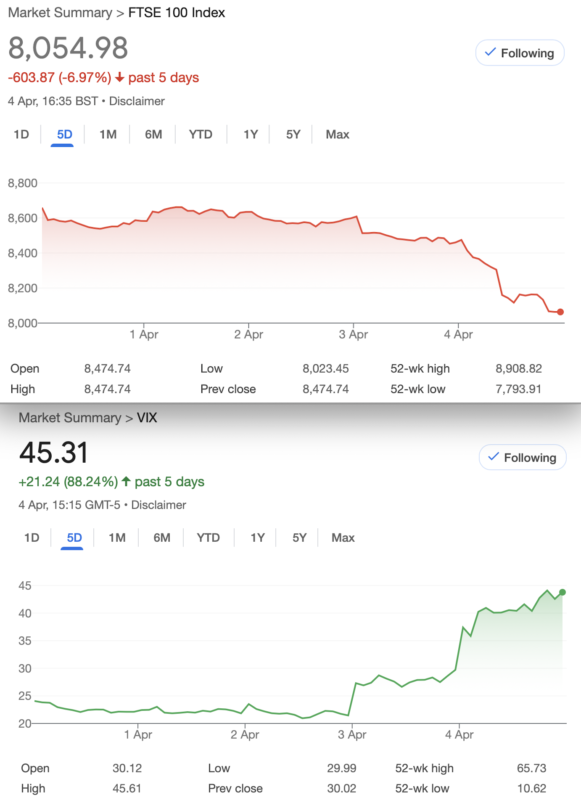Select the 5D tab on VIX chart

coord(74,537)
